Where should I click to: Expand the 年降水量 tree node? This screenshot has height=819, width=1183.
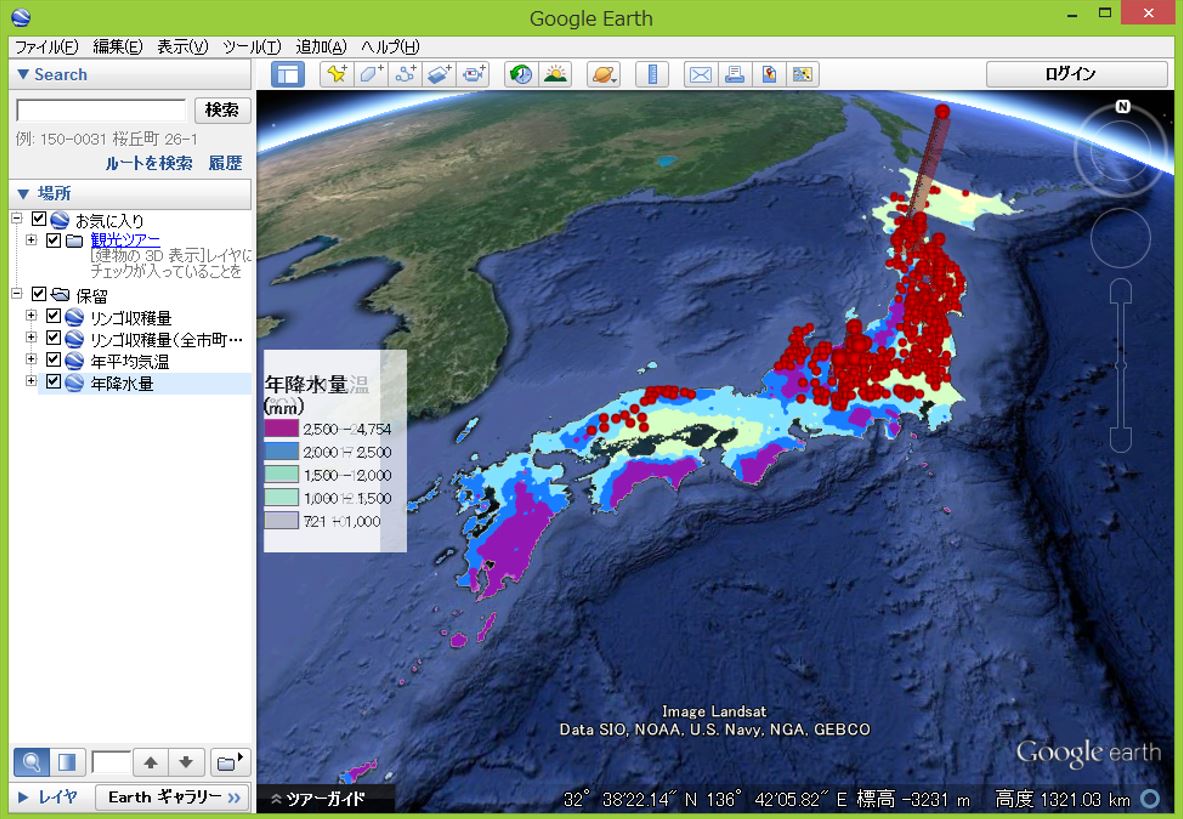pyautogui.click(x=31, y=381)
